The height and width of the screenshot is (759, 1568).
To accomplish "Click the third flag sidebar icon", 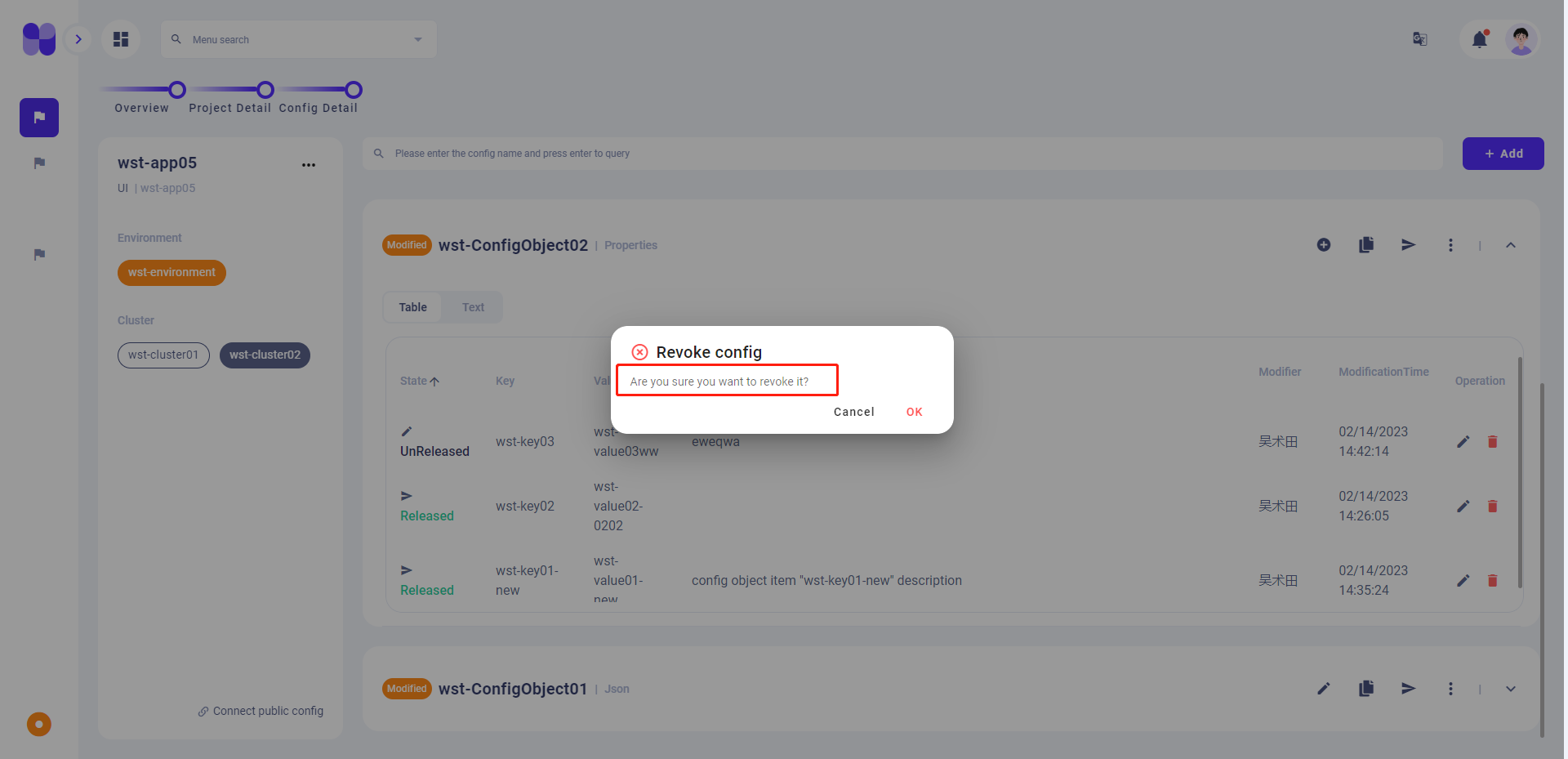I will coord(39,255).
